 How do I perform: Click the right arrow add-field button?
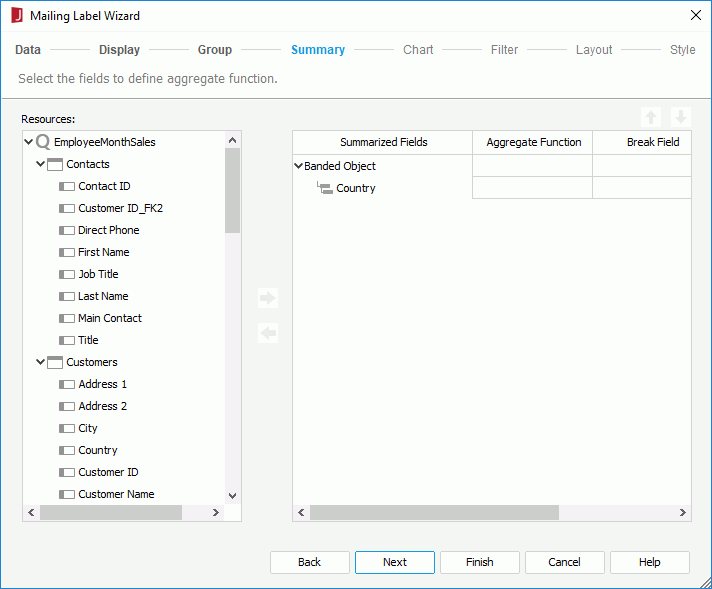click(267, 298)
